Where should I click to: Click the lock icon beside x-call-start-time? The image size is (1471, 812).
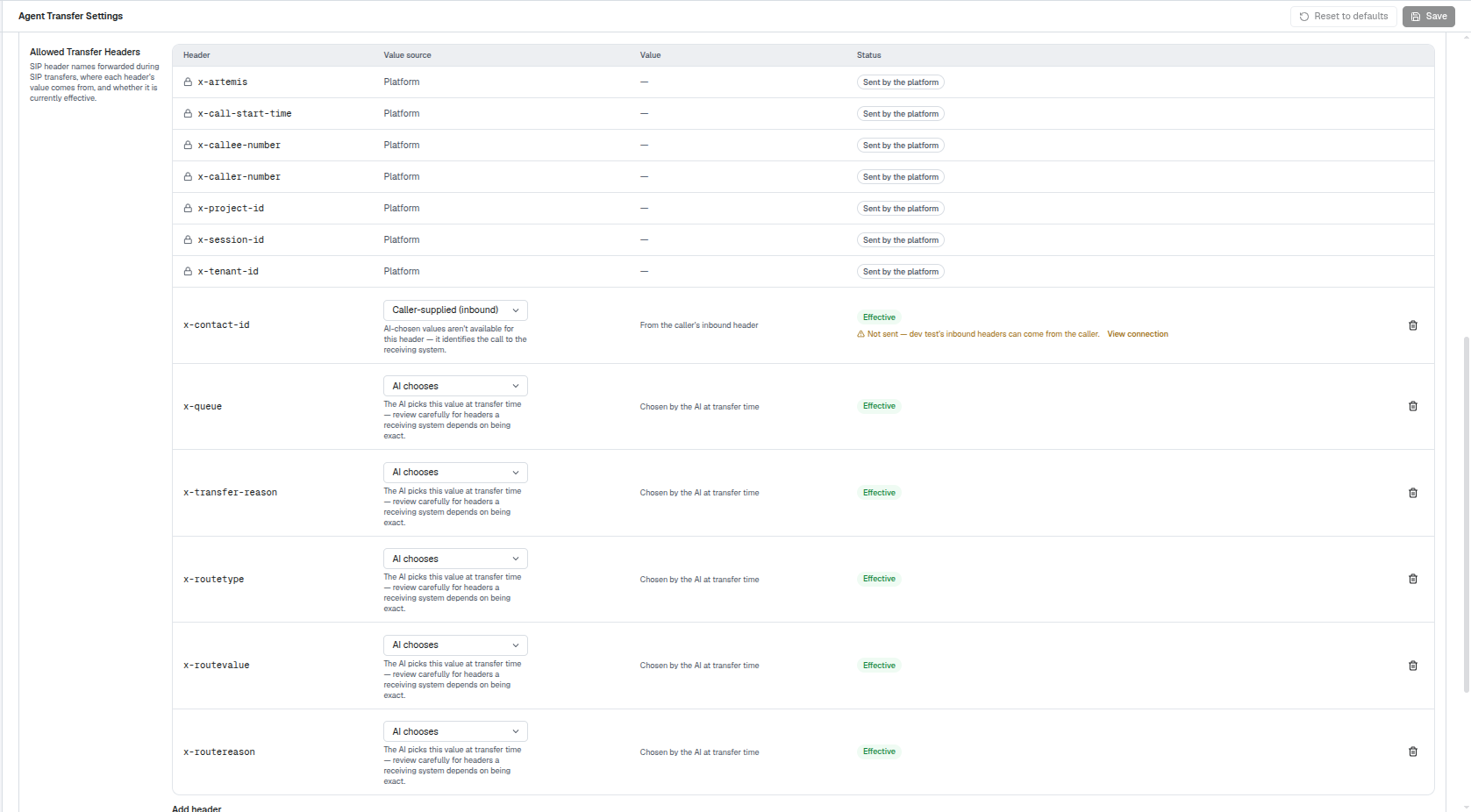tap(188, 113)
